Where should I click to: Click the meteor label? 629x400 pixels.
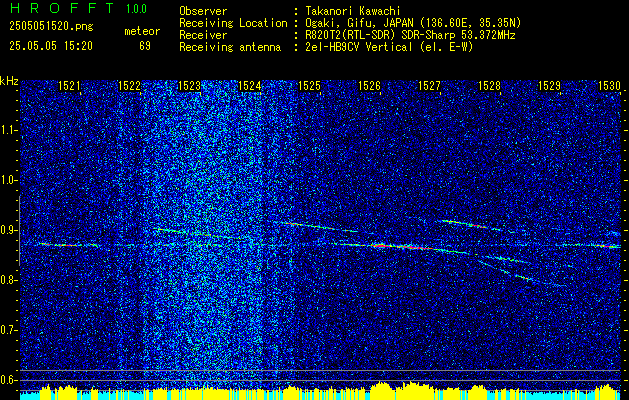(142, 31)
